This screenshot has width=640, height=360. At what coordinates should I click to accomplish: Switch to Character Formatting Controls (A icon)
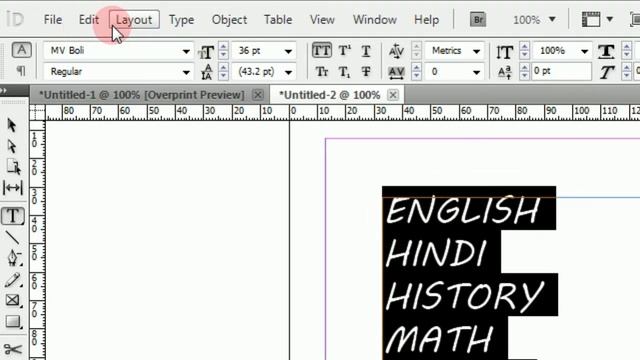pyautogui.click(x=21, y=50)
